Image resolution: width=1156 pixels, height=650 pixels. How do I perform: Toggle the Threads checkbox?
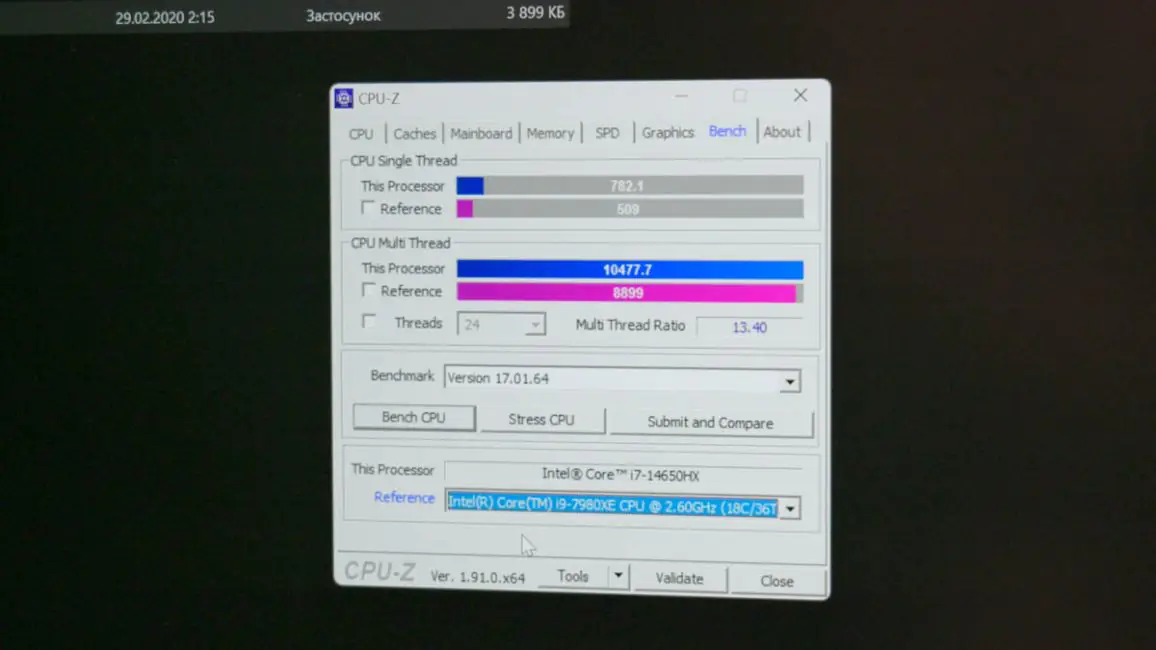pyautogui.click(x=368, y=322)
